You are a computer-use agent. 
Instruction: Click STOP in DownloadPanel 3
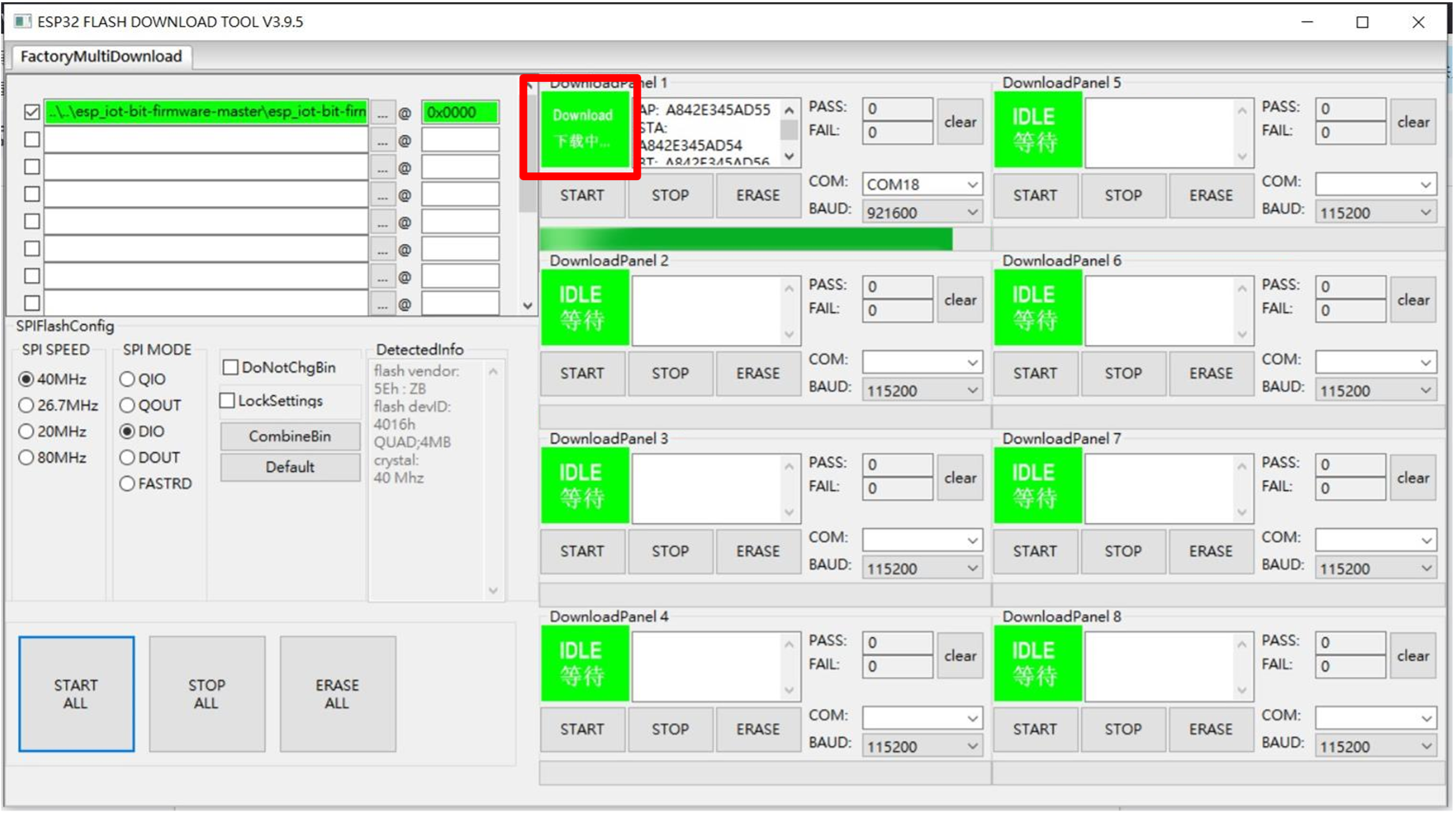click(x=670, y=551)
